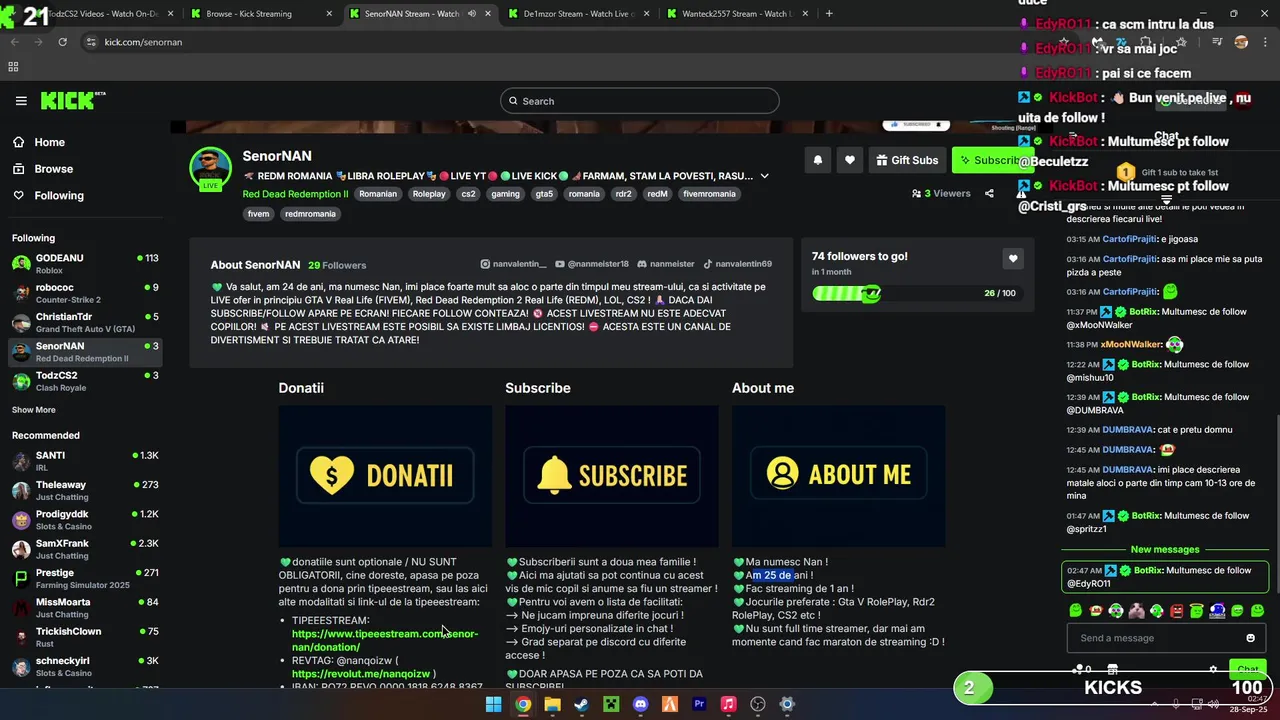The height and width of the screenshot is (720, 1280).
Task: Switch to the De1mzor Stream tab
Action: point(580,14)
